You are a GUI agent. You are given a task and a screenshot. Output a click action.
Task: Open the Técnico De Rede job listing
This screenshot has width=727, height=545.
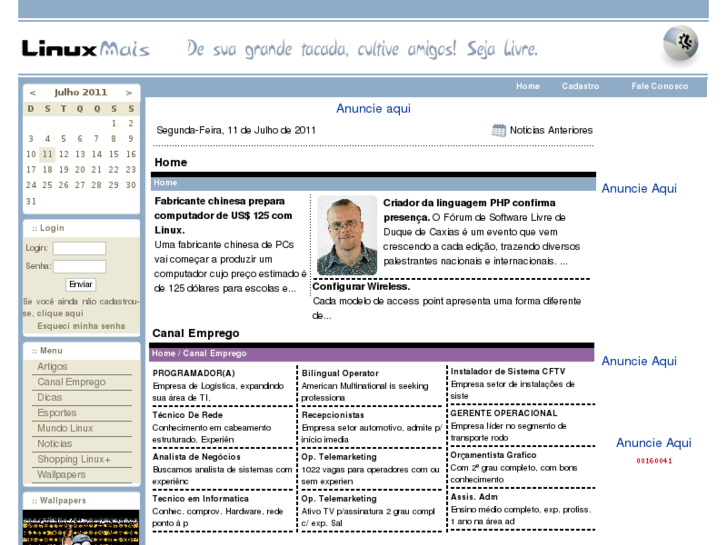pyautogui.click(x=188, y=415)
